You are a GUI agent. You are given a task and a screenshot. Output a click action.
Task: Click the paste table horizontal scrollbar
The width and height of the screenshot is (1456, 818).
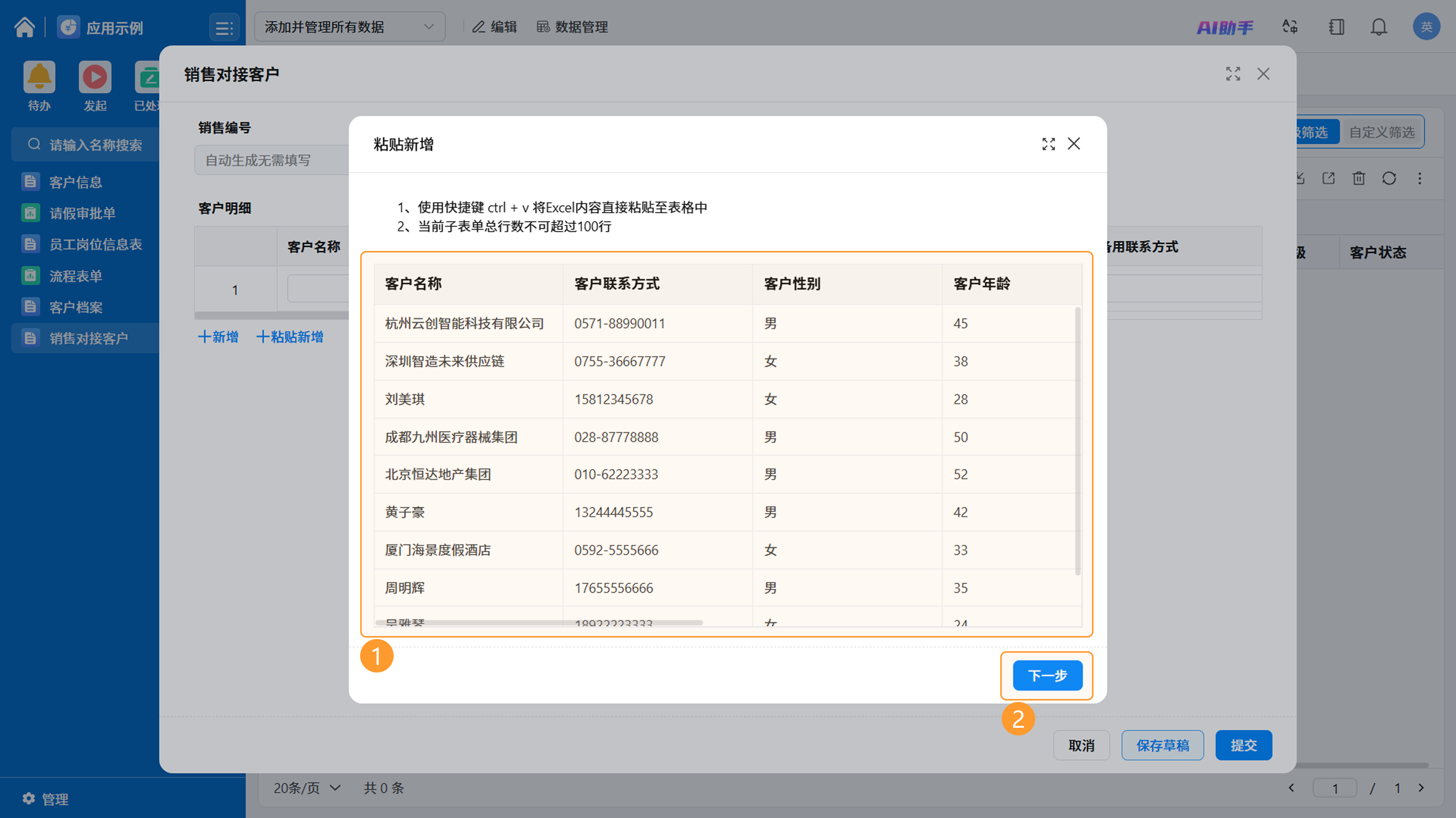coord(539,622)
